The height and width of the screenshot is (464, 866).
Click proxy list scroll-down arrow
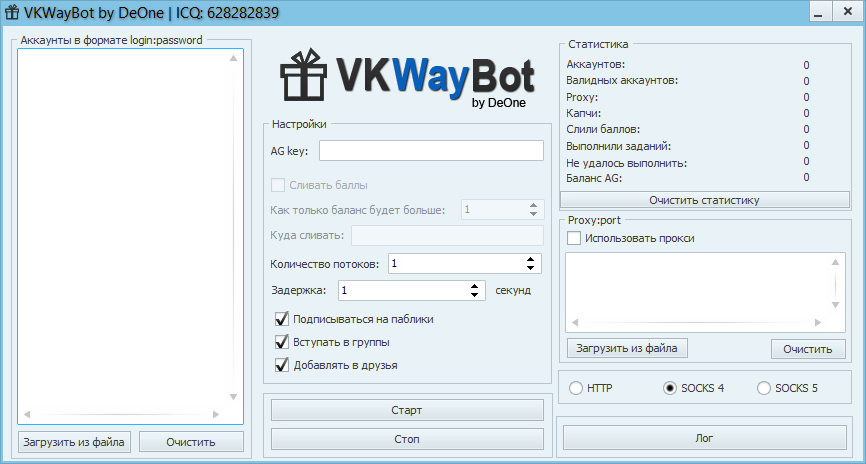[836, 305]
